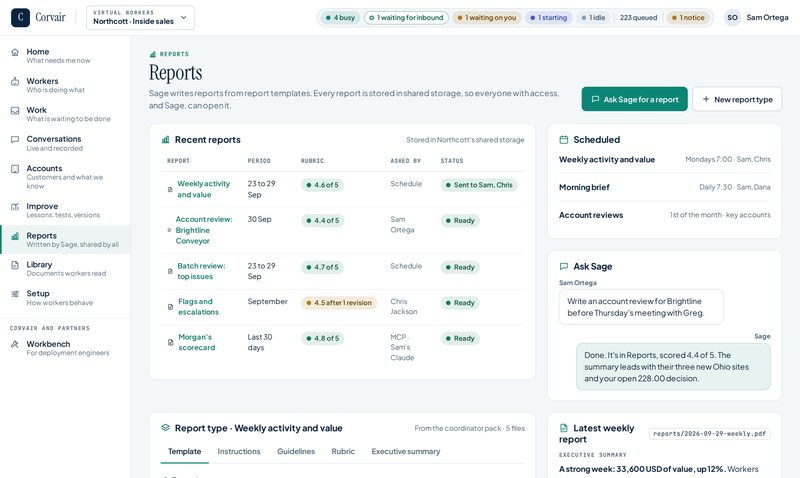Click the 4.6 of 5 rubric badge
This screenshot has height=478, width=800.
click(x=322, y=185)
